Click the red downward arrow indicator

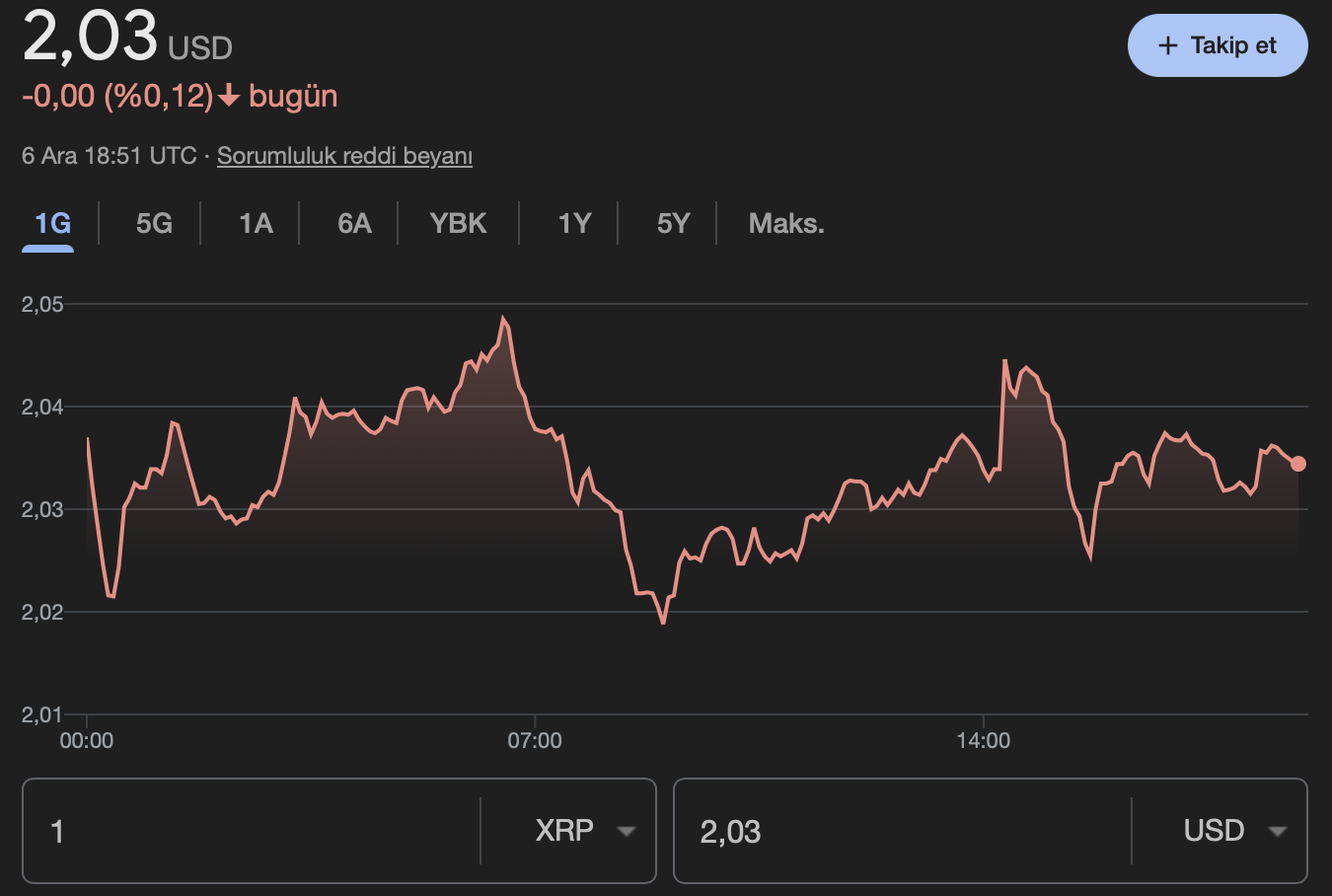click(x=230, y=96)
